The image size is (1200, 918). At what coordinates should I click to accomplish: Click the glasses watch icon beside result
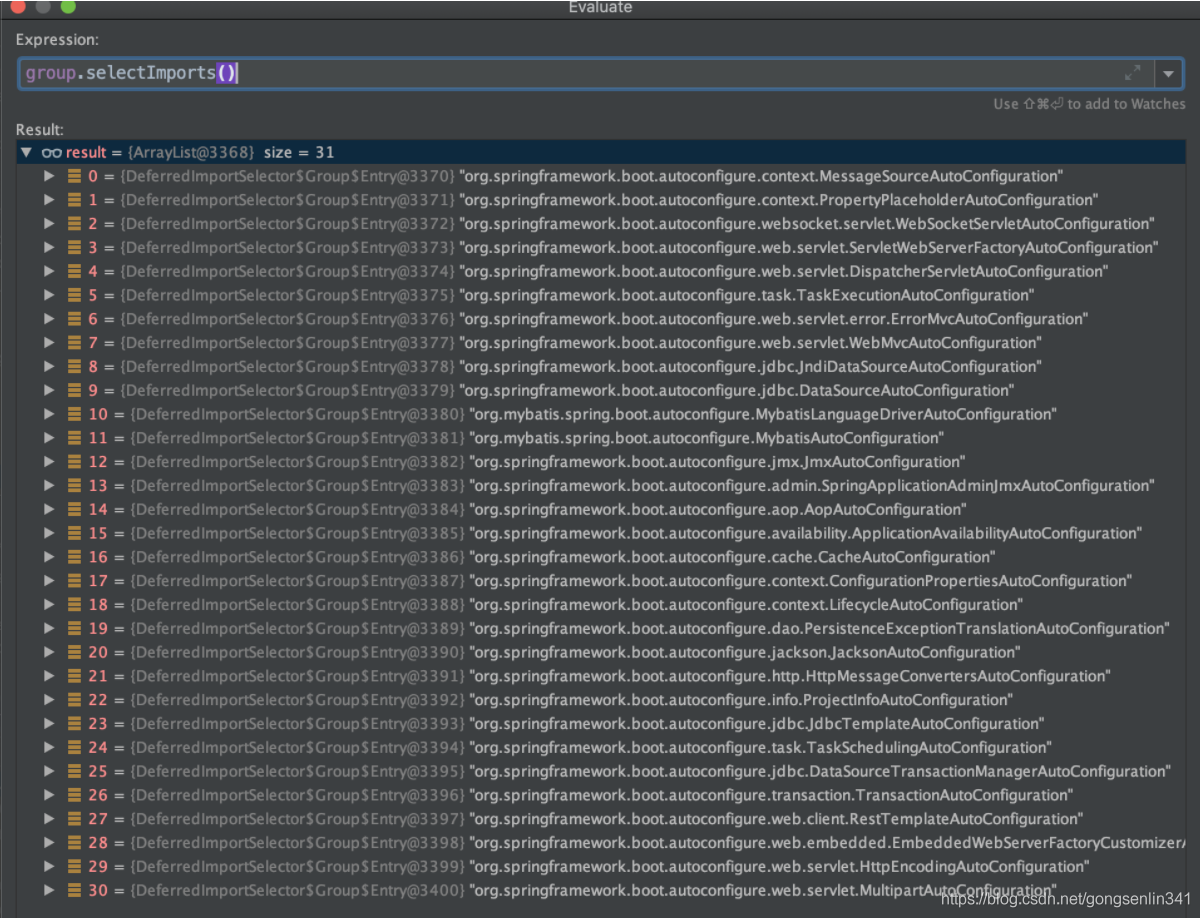tap(52, 153)
